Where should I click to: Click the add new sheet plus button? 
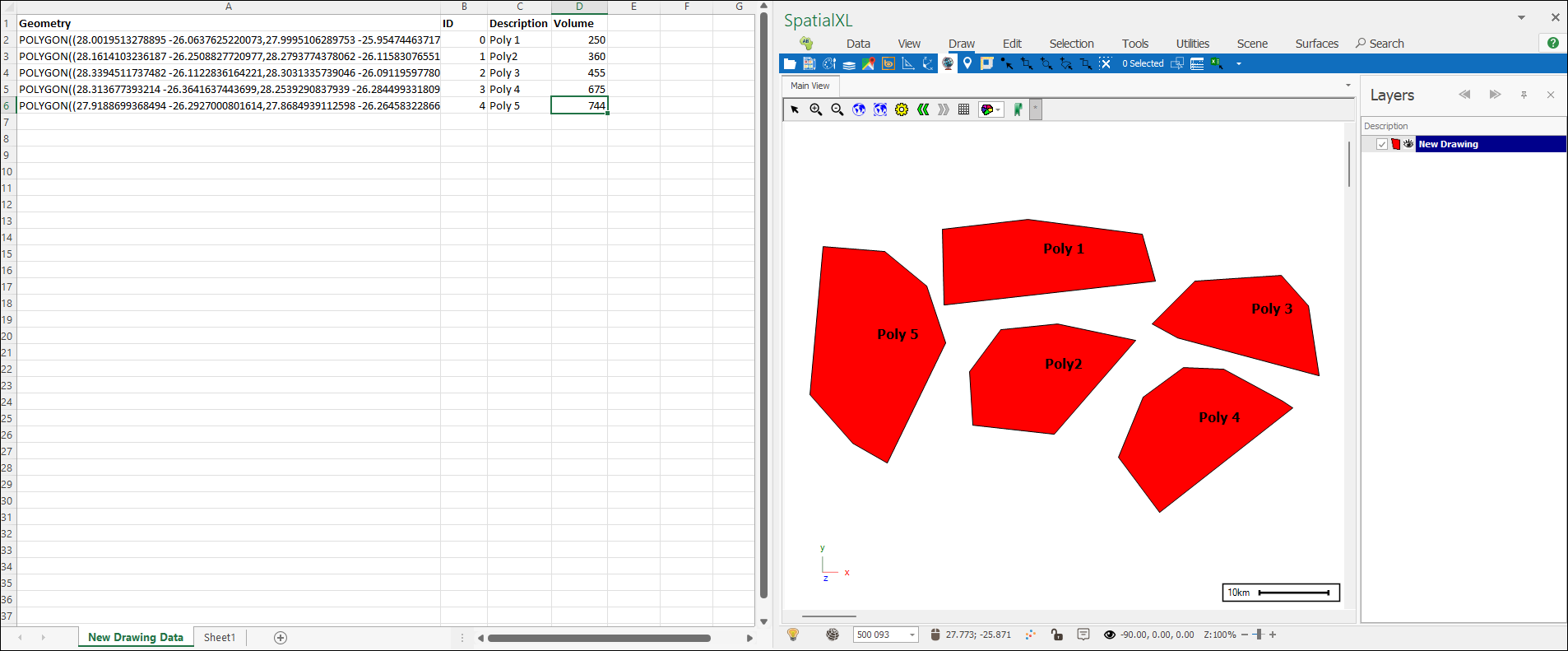[281, 637]
